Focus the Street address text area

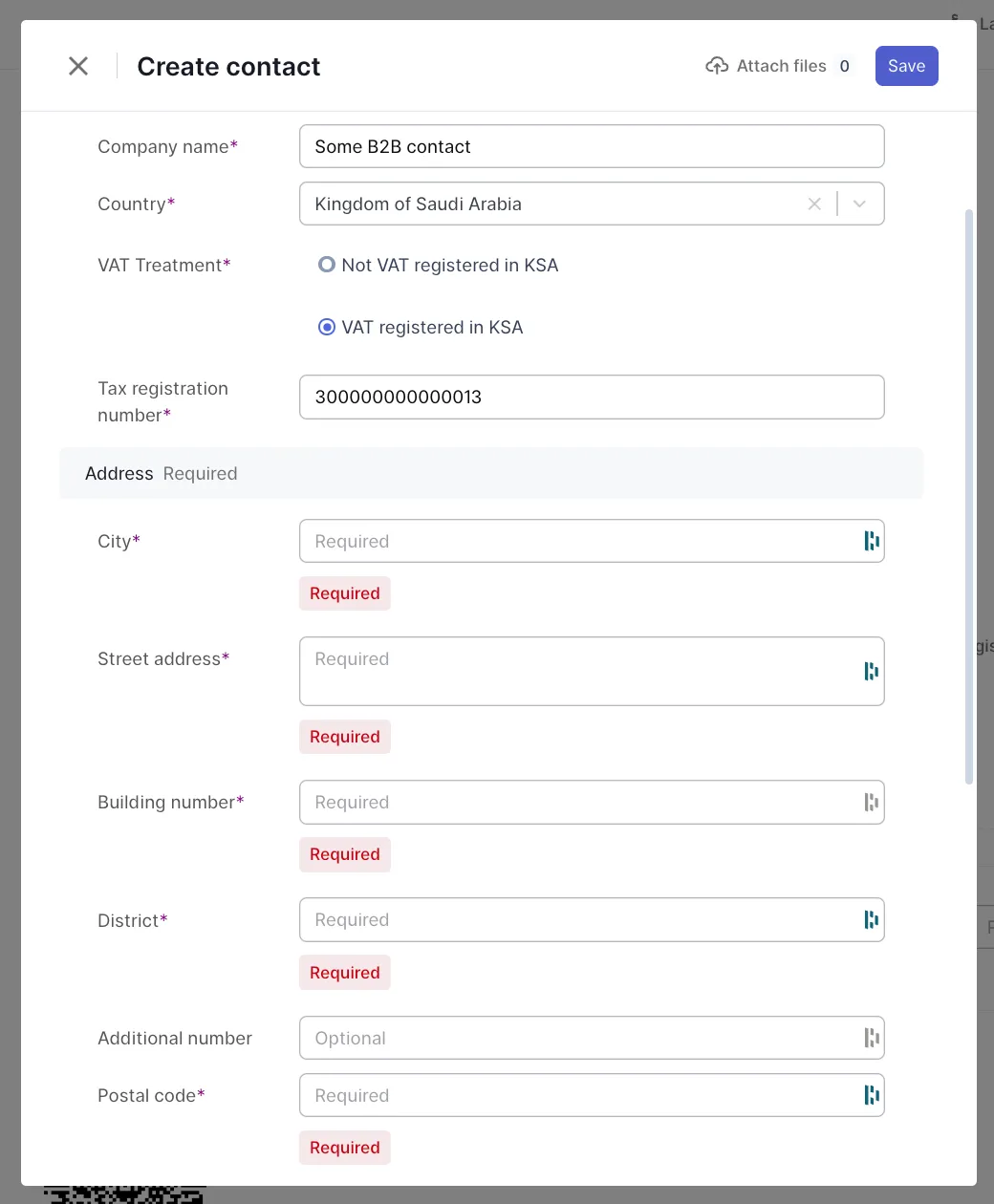pos(573,672)
